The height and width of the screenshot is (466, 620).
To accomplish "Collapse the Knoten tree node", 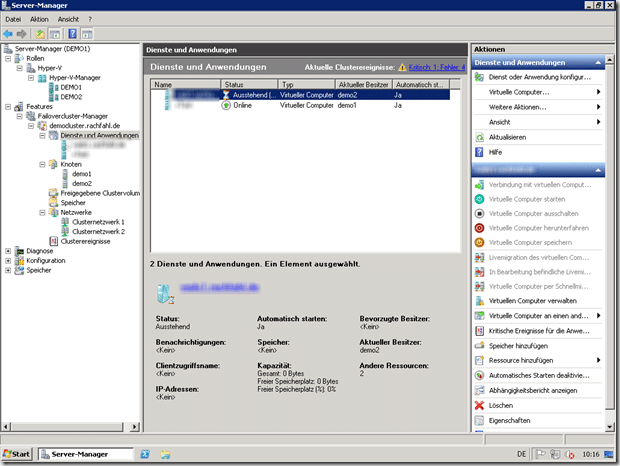I will point(42,164).
